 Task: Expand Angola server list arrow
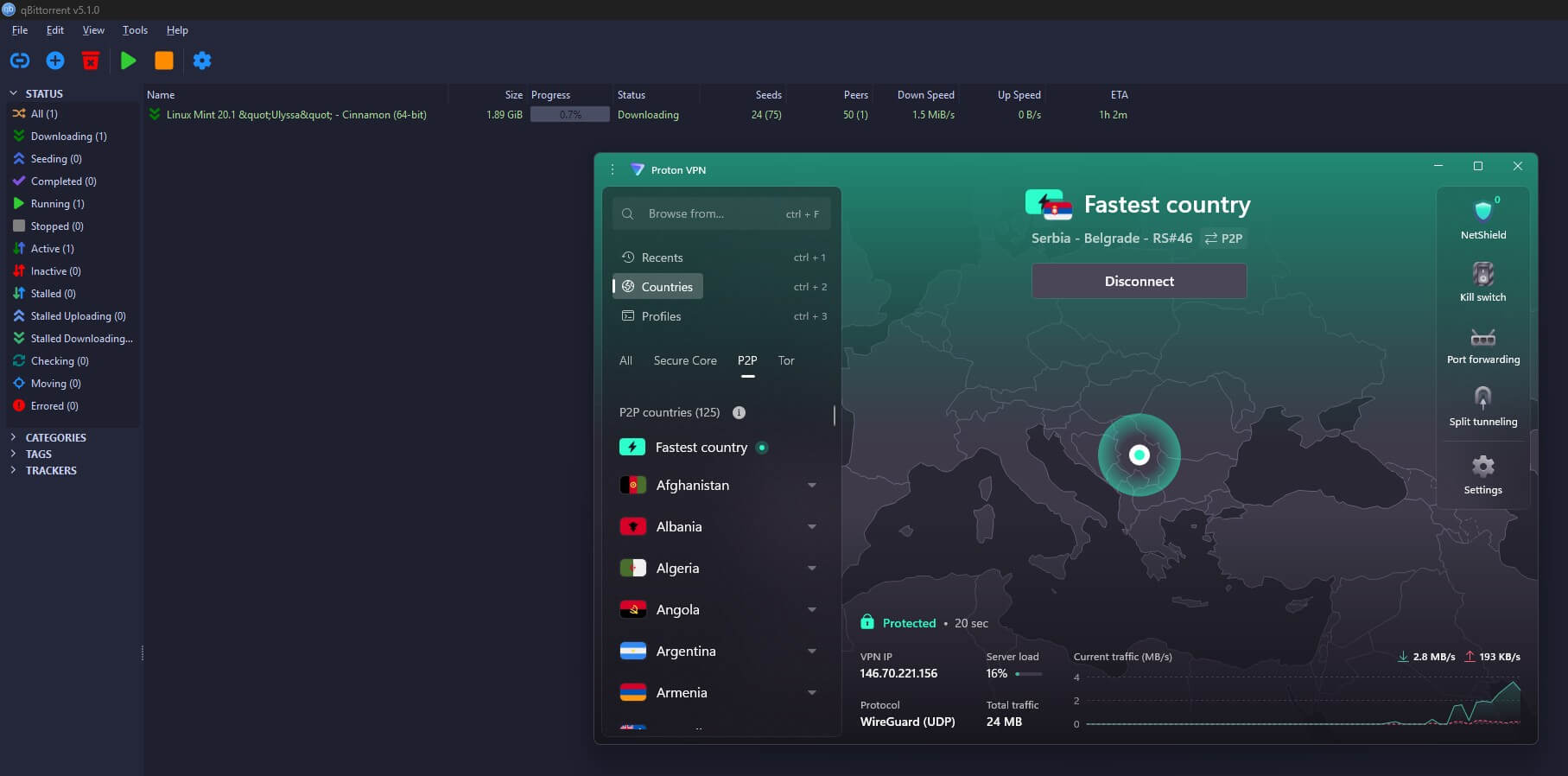tap(812, 610)
